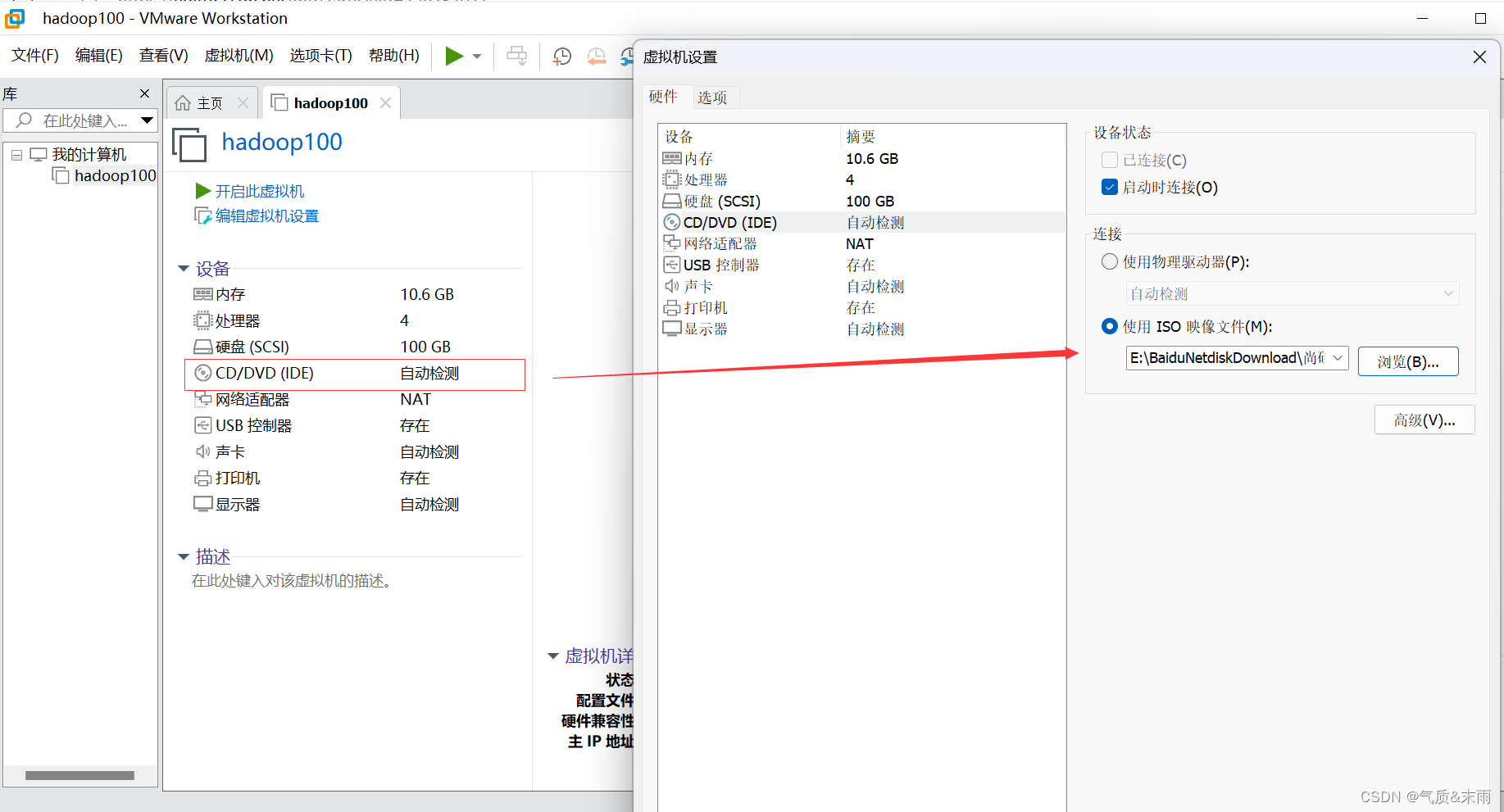Open the power options arrow beside play button
Screen dimensions: 1504x812
click(x=477, y=57)
